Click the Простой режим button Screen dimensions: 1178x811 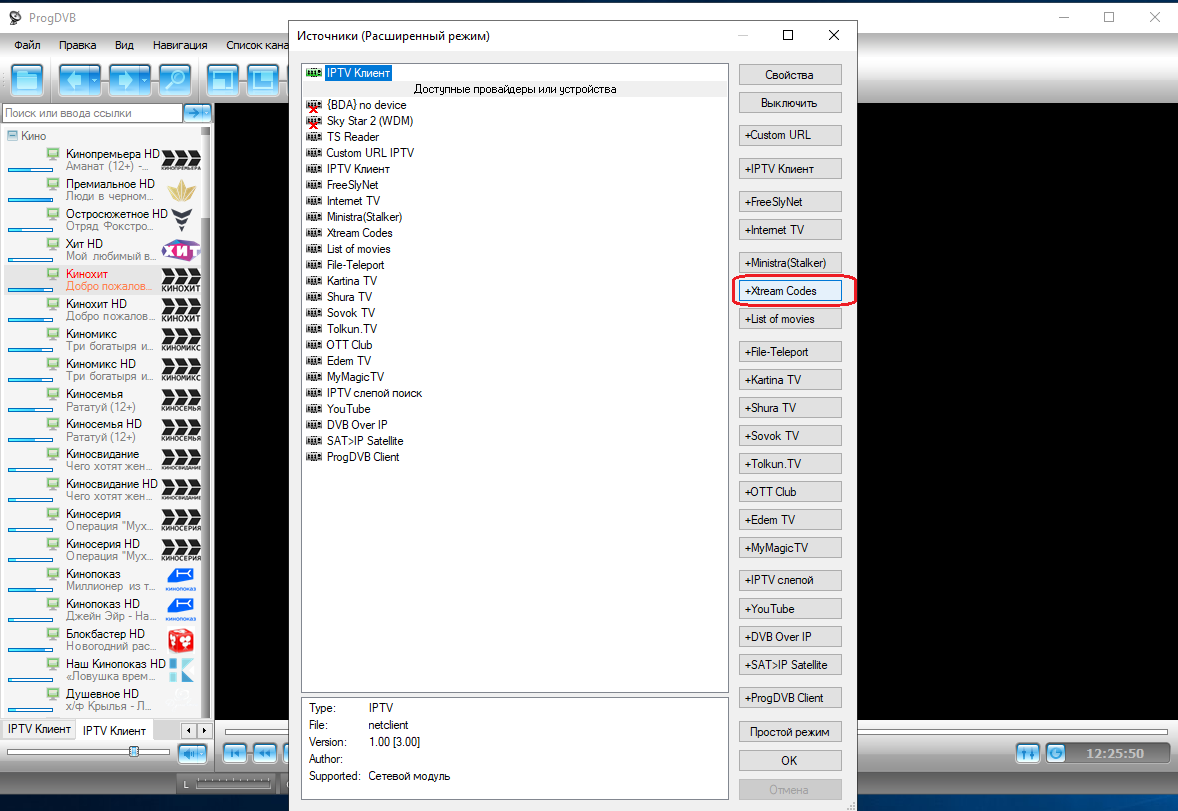(790, 732)
